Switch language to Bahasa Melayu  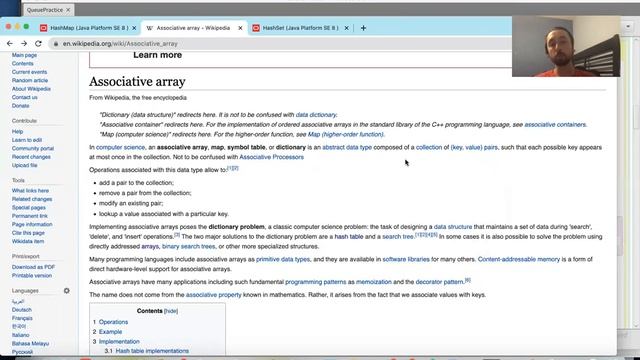30,344
